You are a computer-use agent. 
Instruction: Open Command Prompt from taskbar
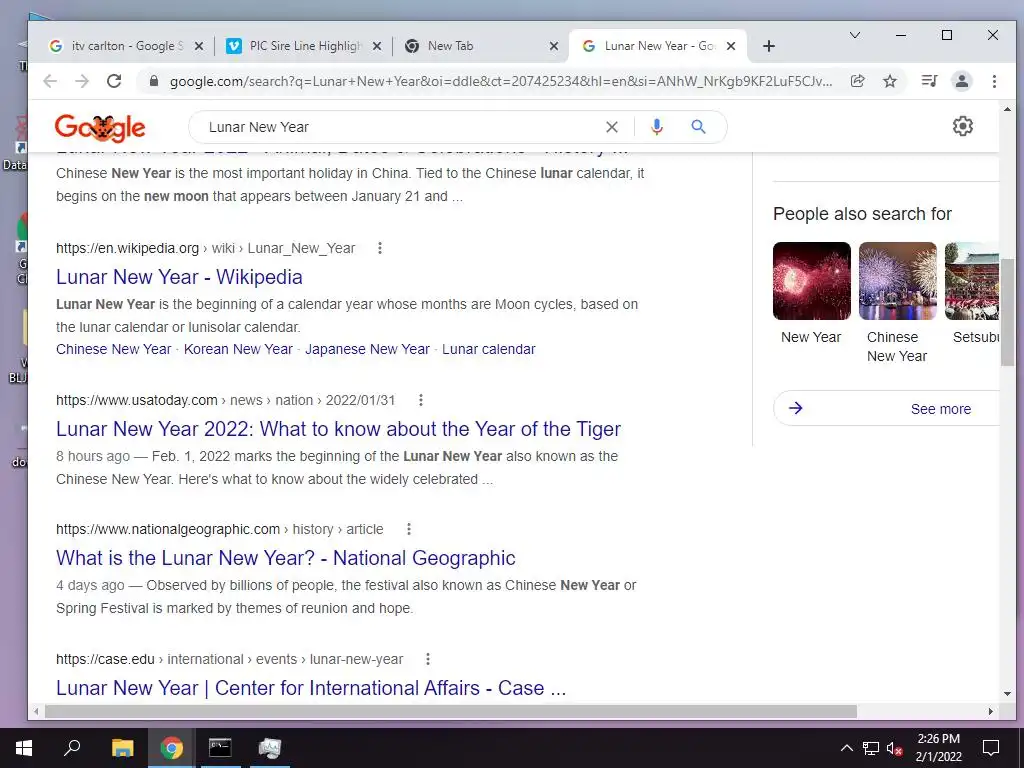click(x=220, y=748)
